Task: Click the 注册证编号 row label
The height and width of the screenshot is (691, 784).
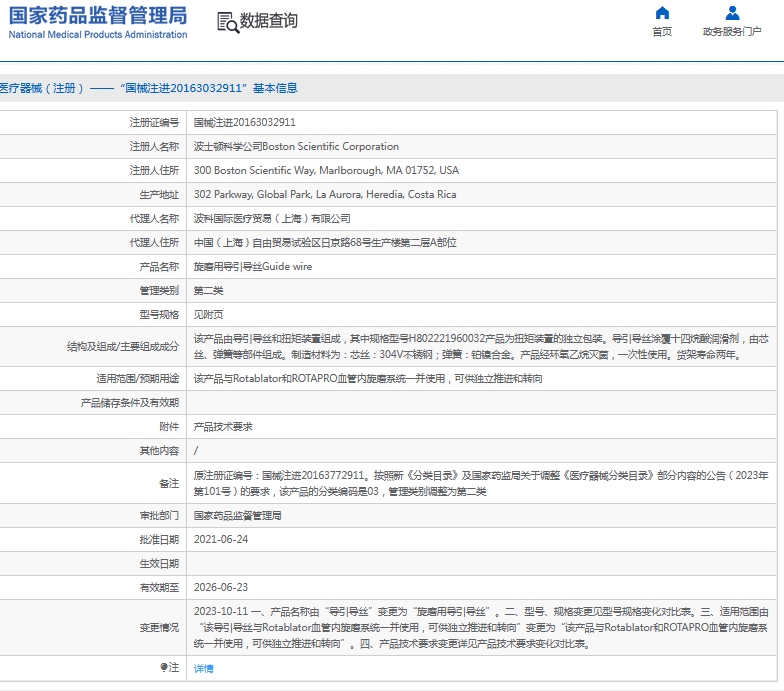Action: 154,122
